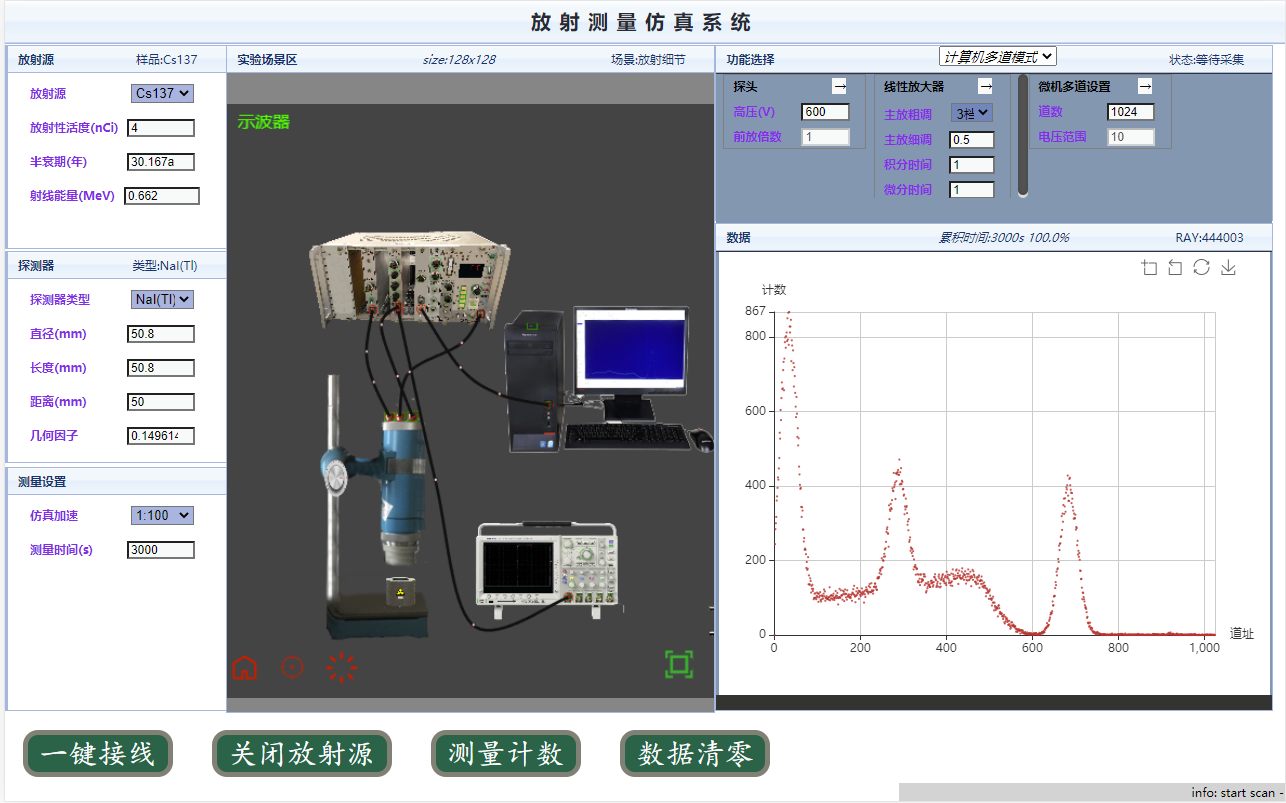1286x803 pixels.
Task: Click the arrow beside 探头
Action: [x=840, y=87]
